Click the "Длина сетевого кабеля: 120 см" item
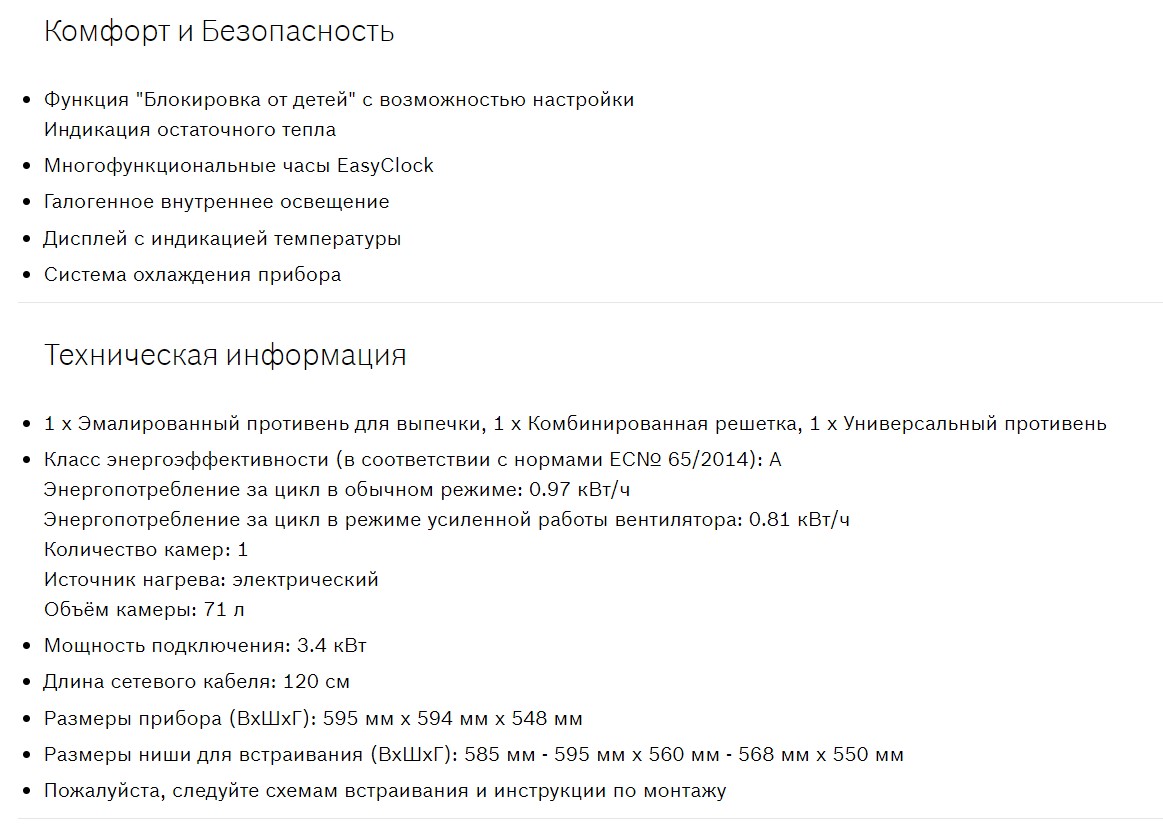1163x833 pixels. pos(196,682)
